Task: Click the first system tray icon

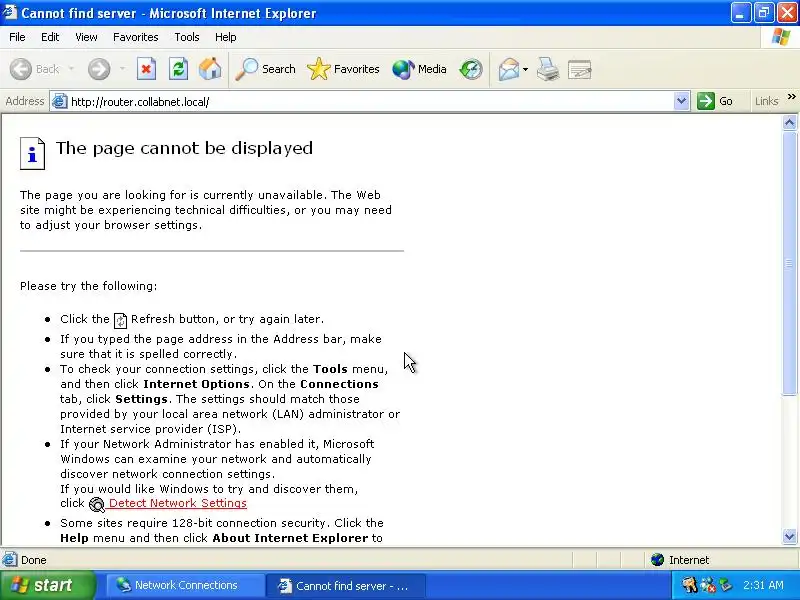Action: tap(689, 585)
